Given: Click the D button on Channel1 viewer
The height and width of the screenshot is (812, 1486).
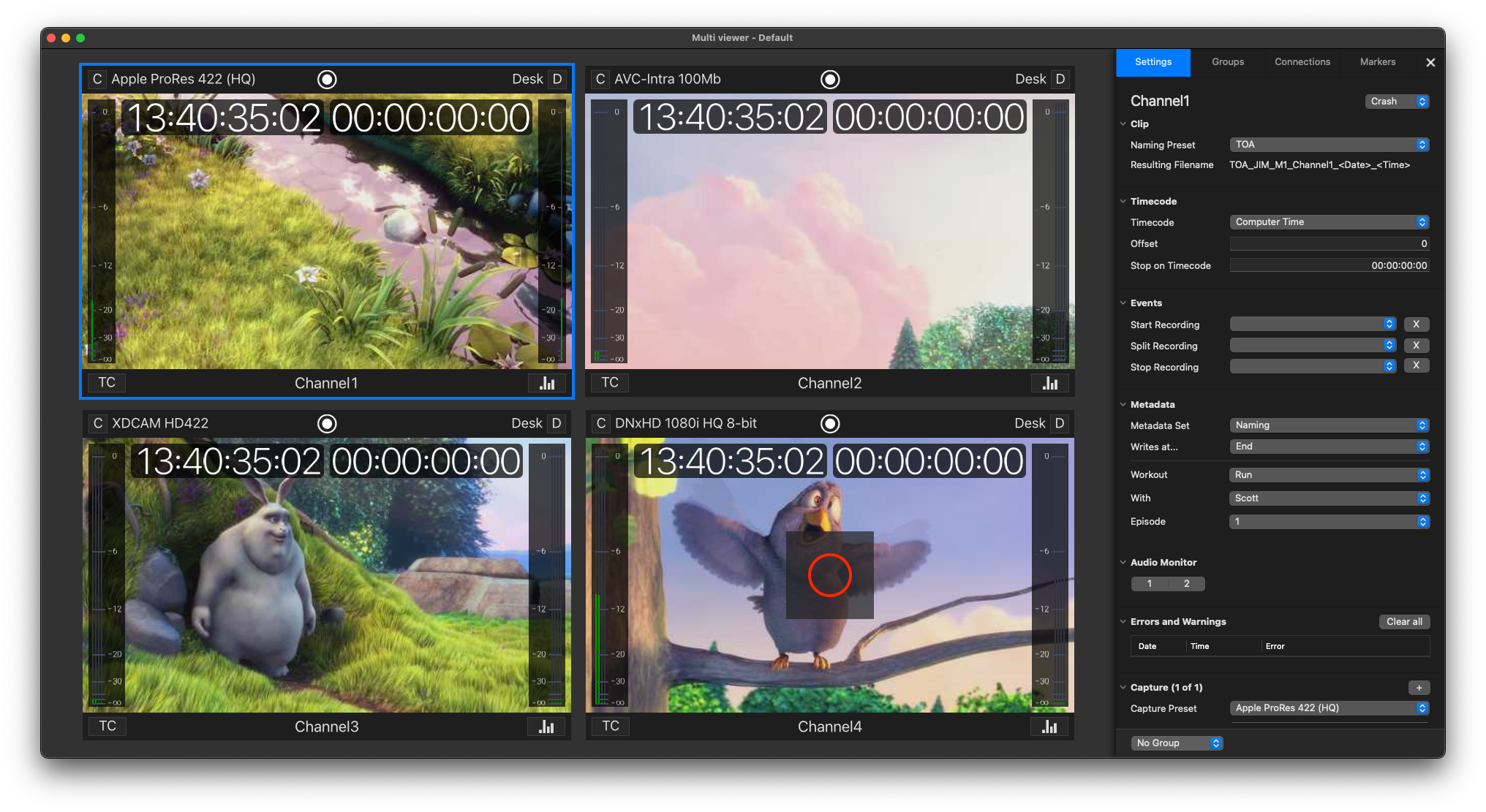Looking at the screenshot, I should pyautogui.click(x=557, y=79).
